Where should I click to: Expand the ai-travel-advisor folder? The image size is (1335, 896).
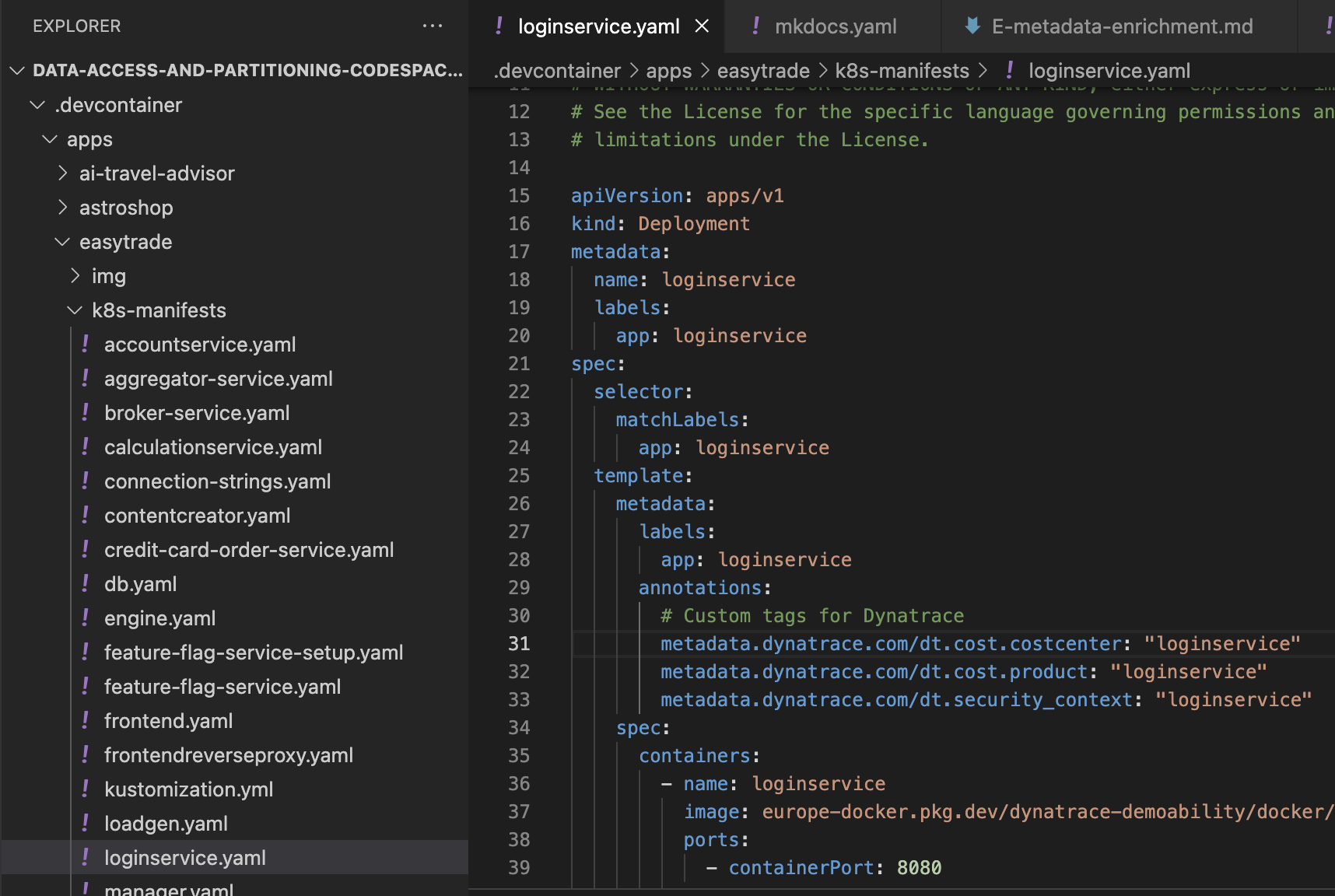point(63,173)
